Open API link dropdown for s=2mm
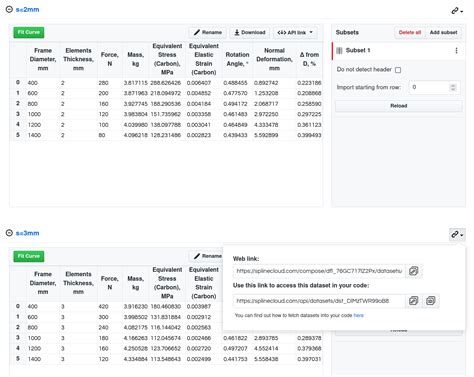This screenshot has width=474, height=377. point(295,32)
